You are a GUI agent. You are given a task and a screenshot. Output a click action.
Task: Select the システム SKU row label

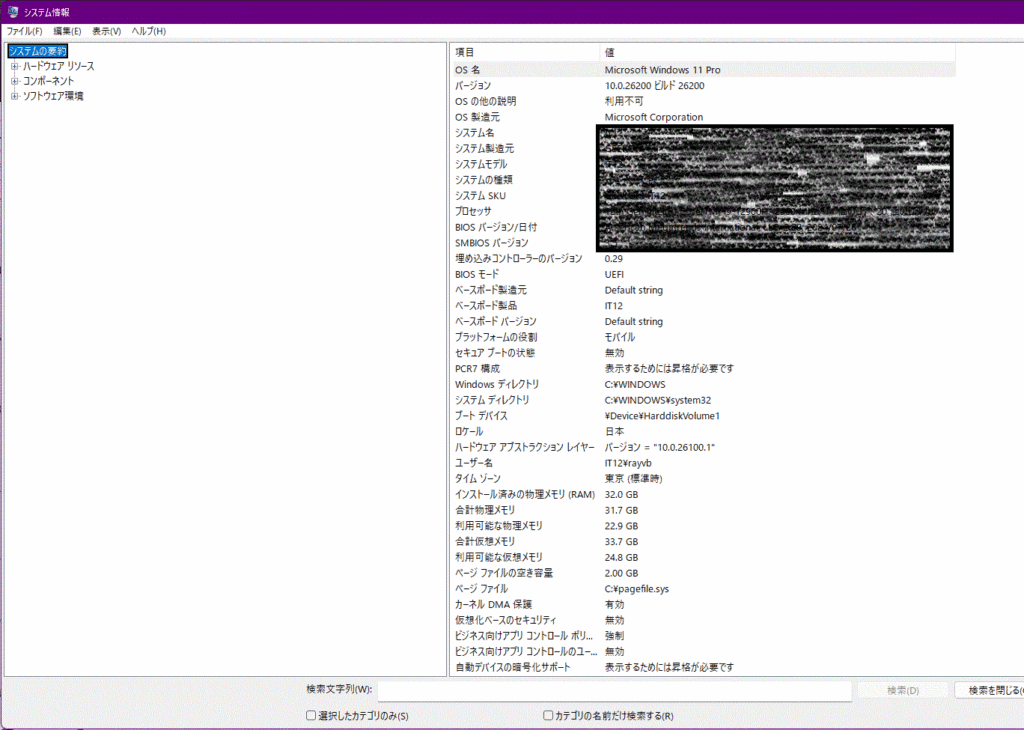coord(480,195)
